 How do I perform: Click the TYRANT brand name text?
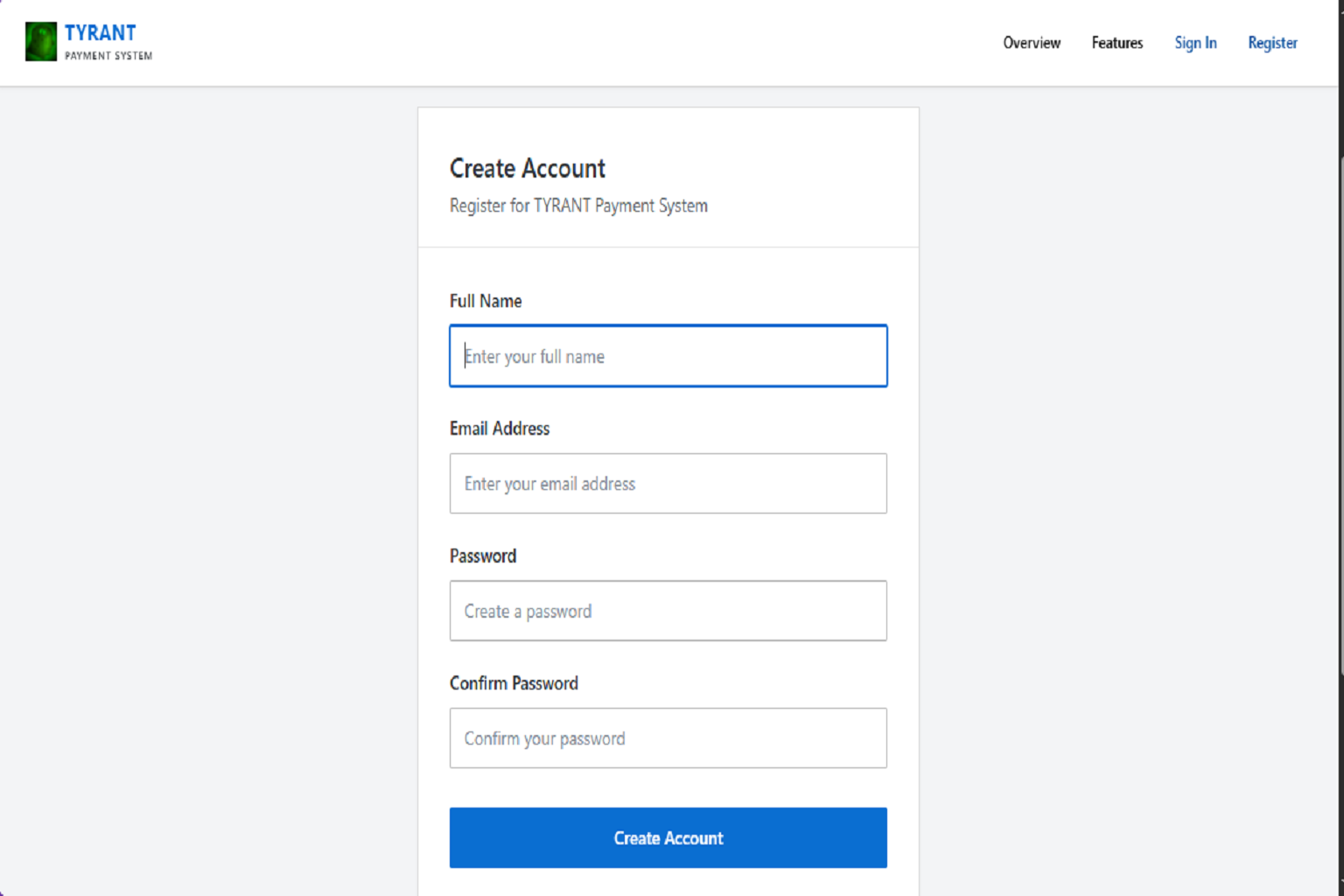click(x=101, y=33)
